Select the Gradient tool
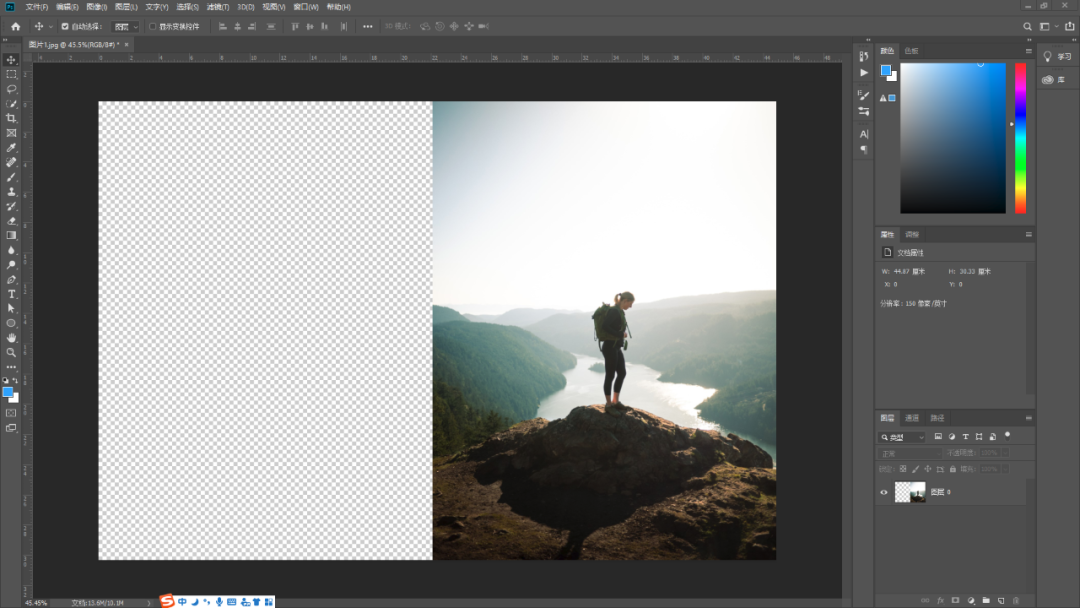 pos(11,235)
